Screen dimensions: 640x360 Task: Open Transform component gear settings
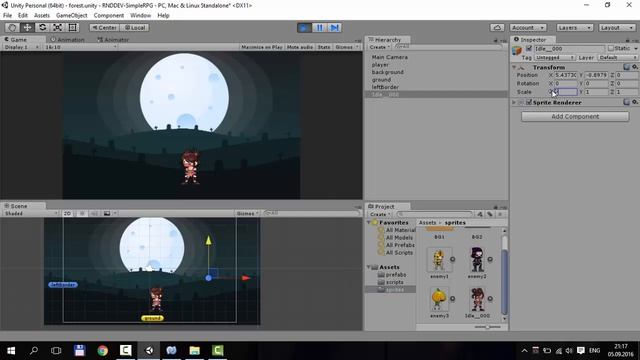[635, 67]
